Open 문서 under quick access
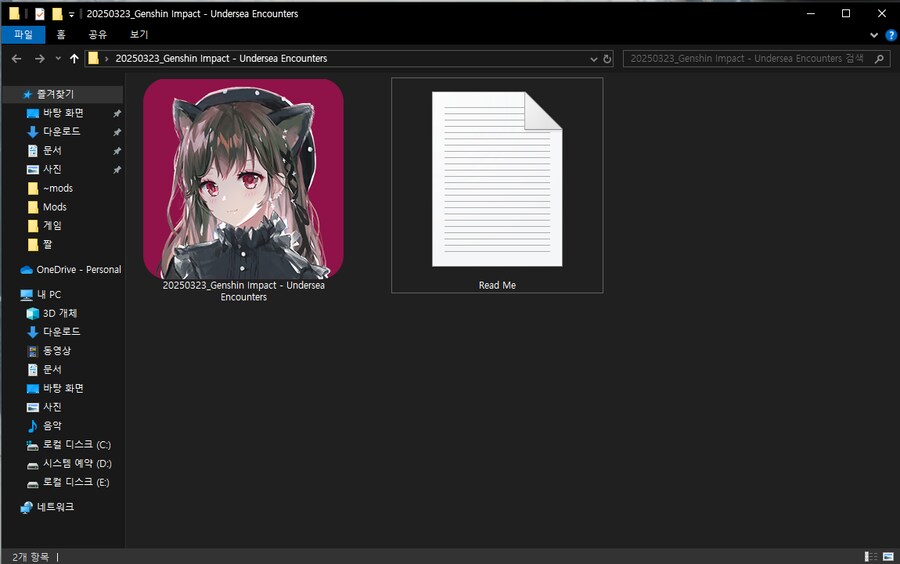 tap(52, 150)
